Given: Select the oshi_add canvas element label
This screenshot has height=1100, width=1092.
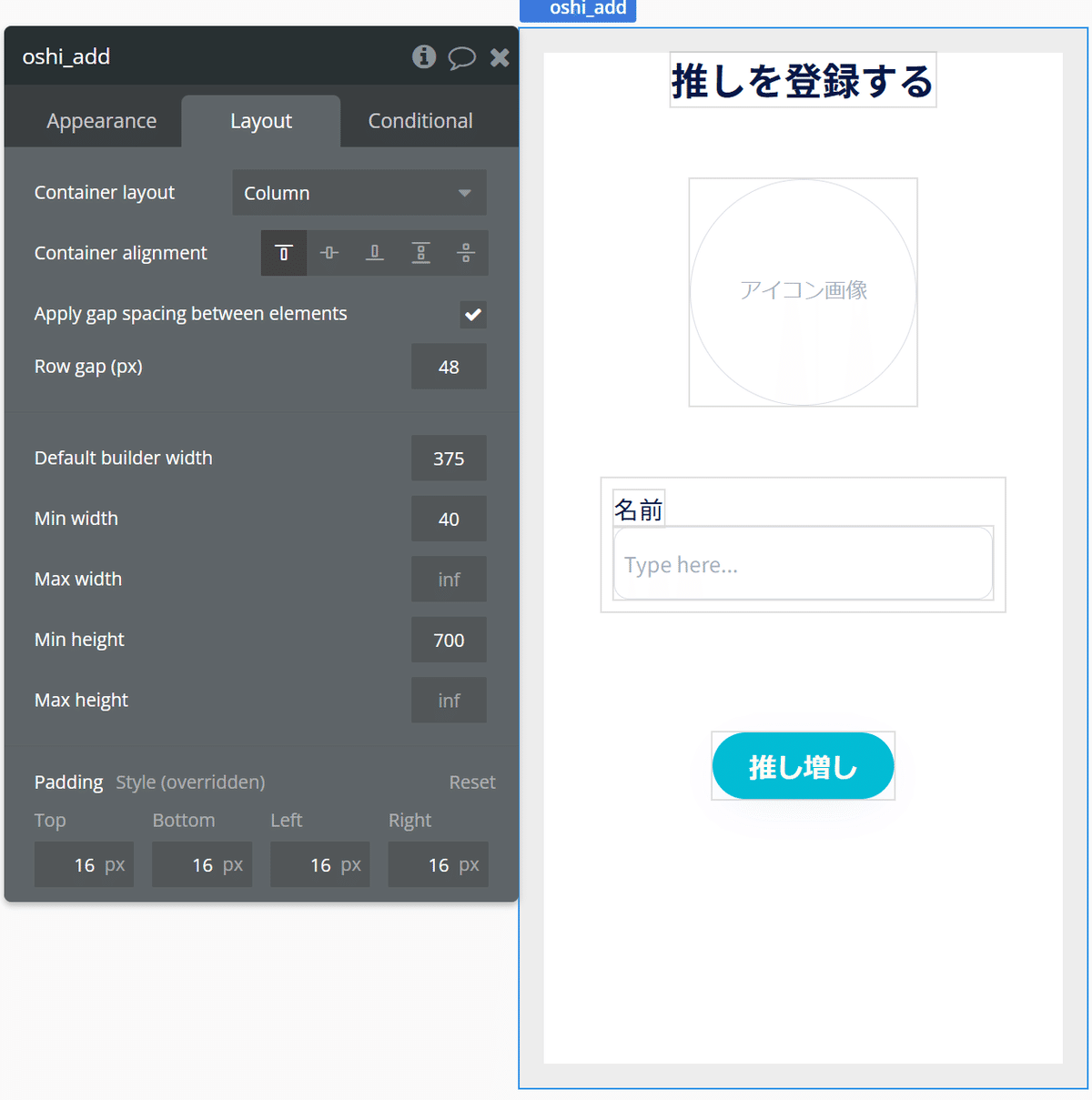Looking at the screenshot, I should click(579, 9).
